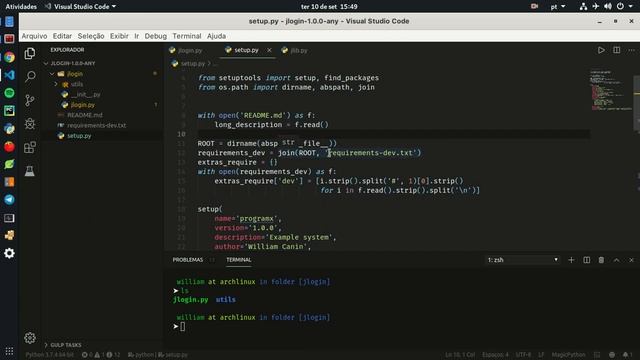This screenshot has height=360, width=640.
Task: Open the Terminal menu
Action: 187,36
